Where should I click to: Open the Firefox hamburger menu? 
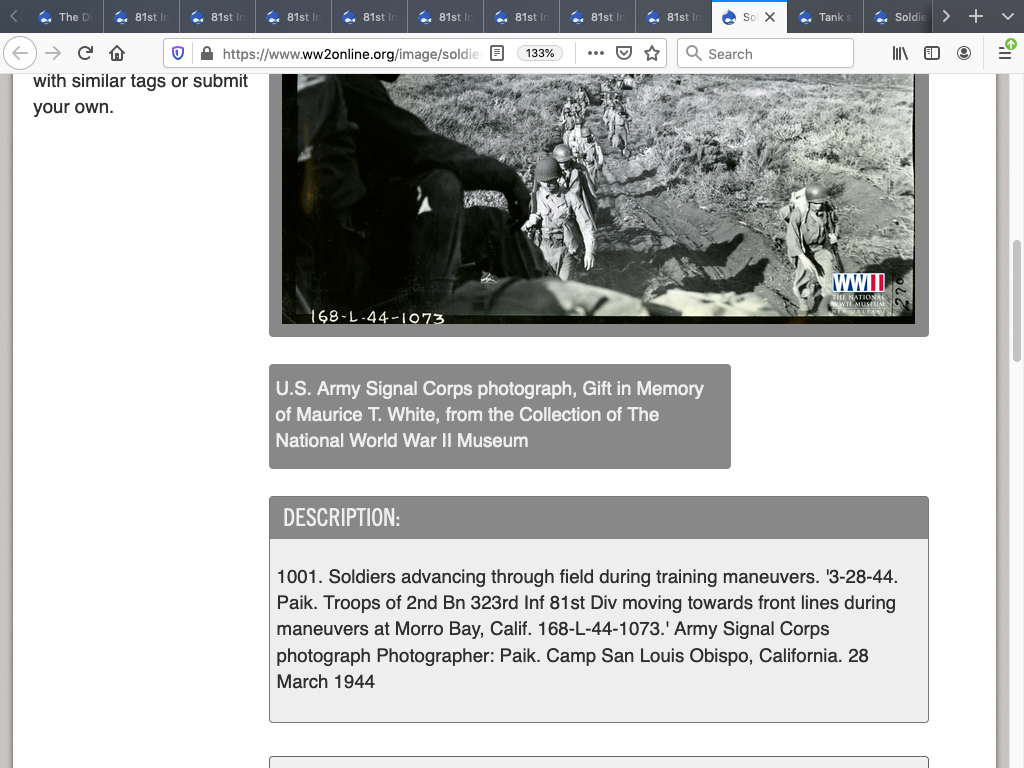[1004, 53]
